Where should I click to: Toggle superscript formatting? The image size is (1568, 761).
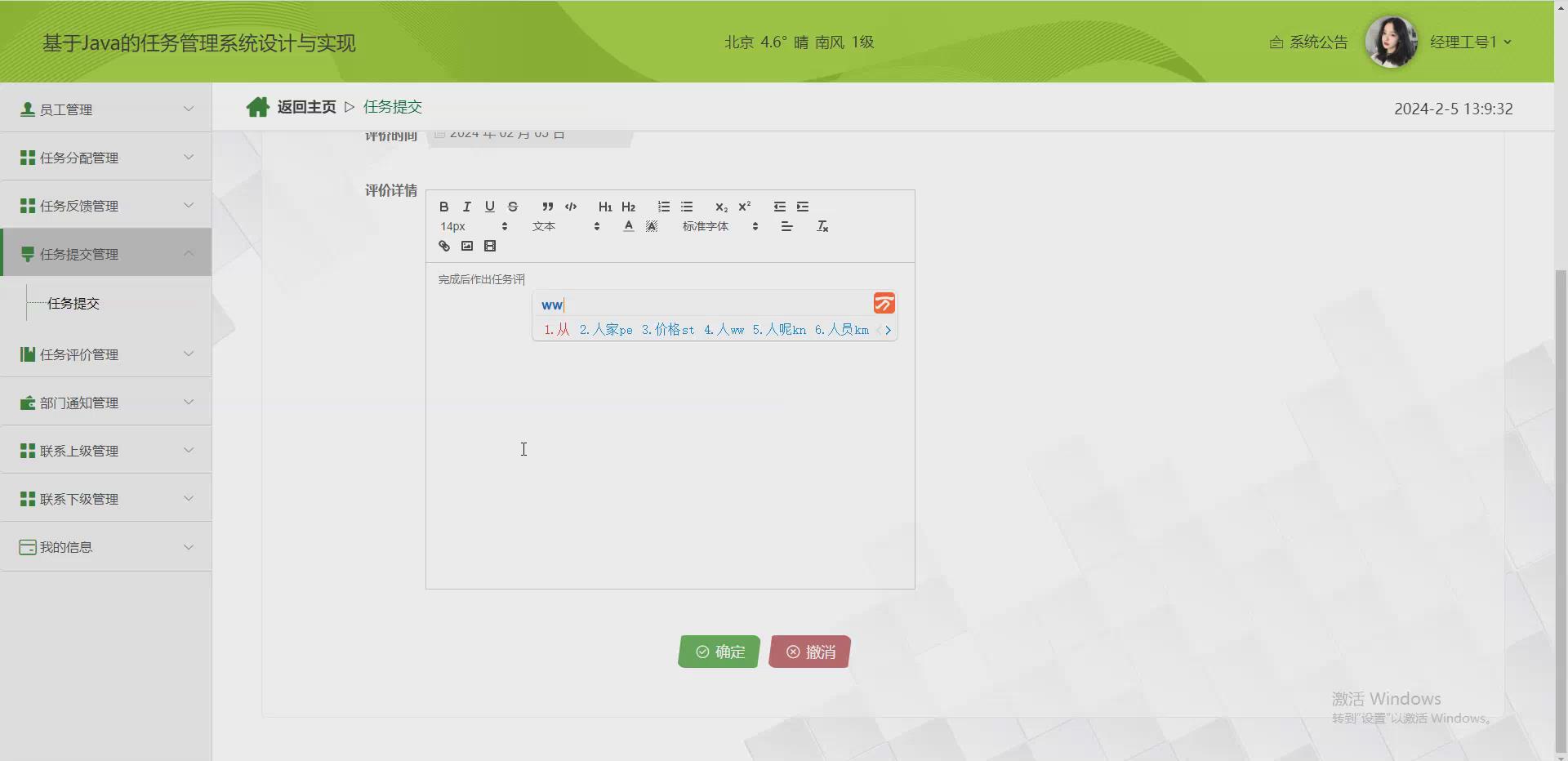(744, 207)
